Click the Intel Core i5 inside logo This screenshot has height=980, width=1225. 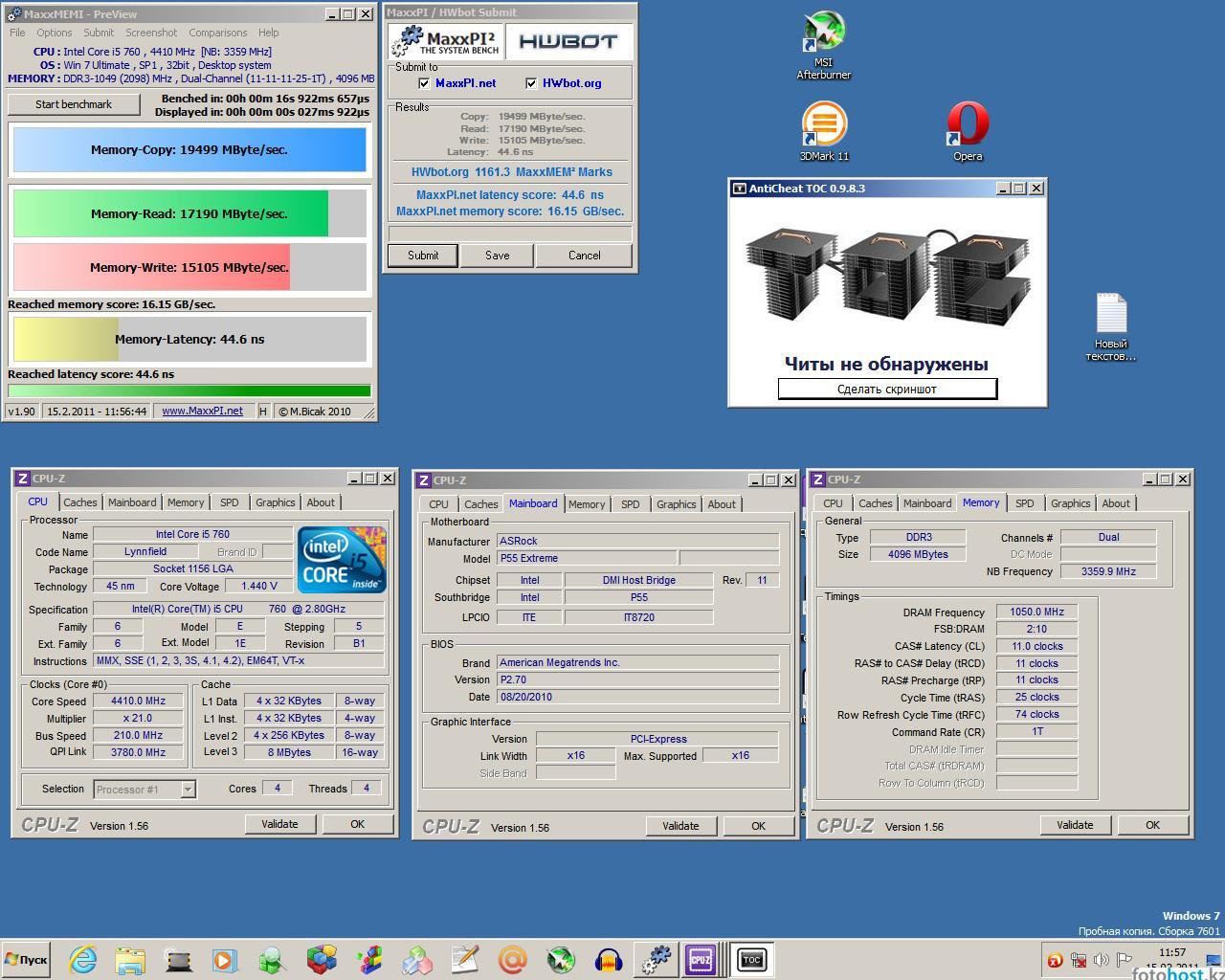tap(342, 560)
